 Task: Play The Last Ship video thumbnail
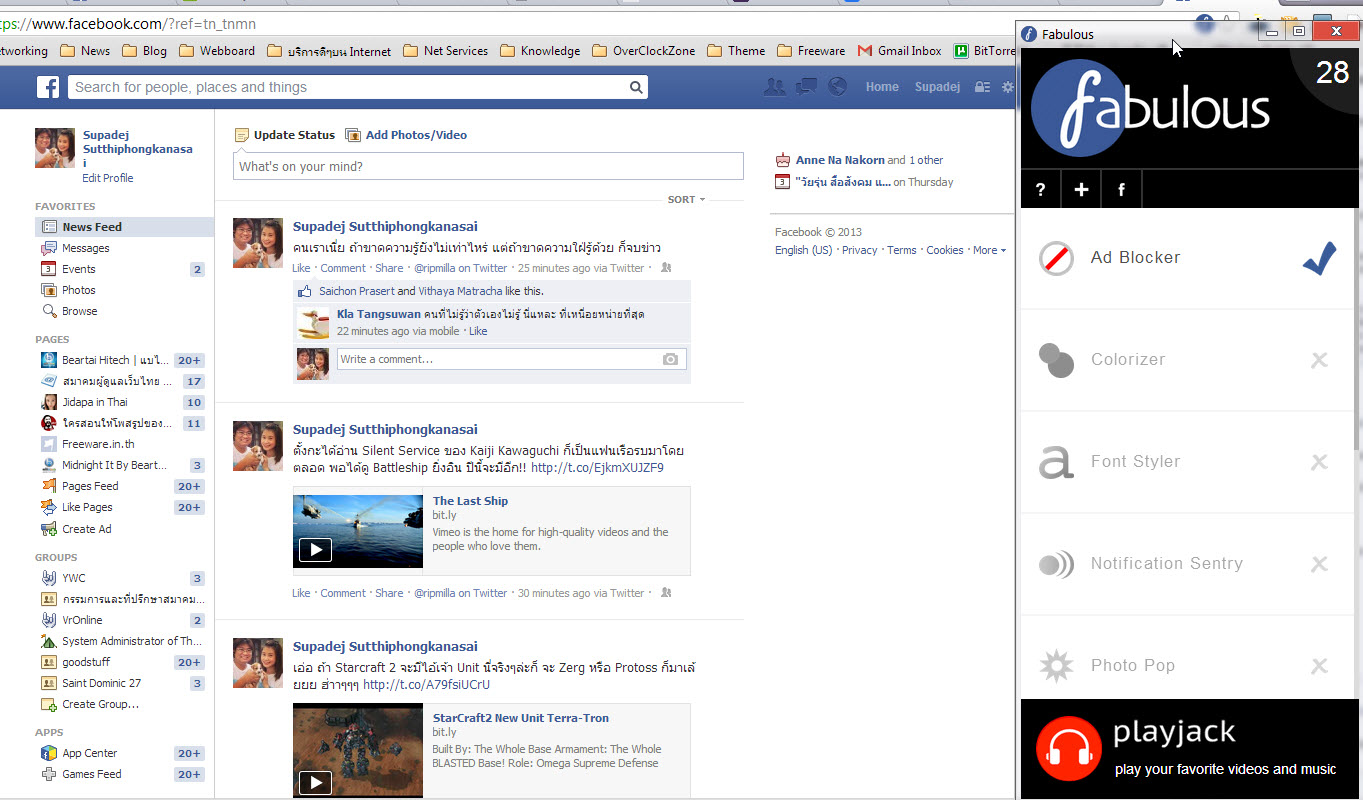(358, 531)
